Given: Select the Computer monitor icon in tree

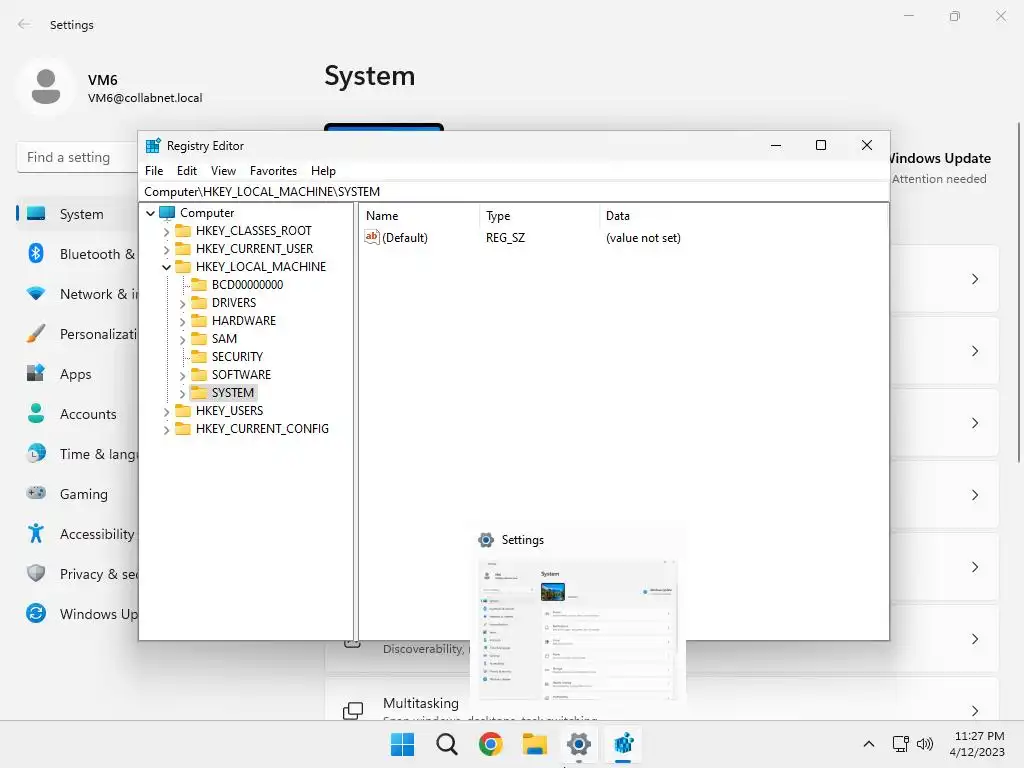Looking at the screenshot, I should pyautogui.click(x=167, y=213).
